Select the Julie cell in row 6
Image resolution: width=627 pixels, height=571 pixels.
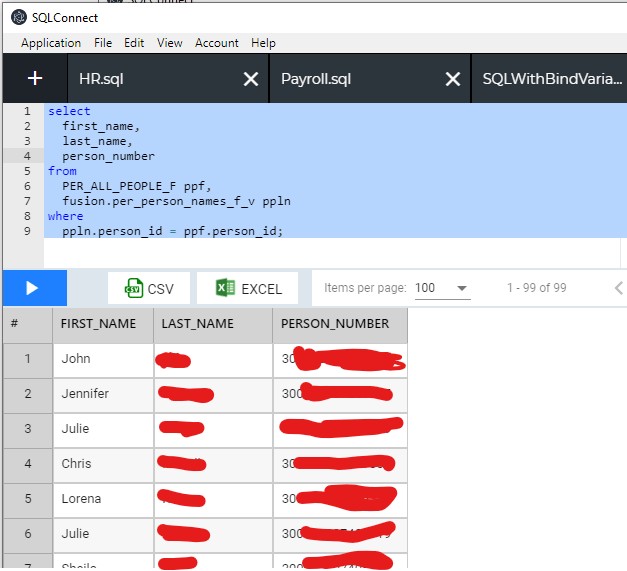click(x=103, y=534)
